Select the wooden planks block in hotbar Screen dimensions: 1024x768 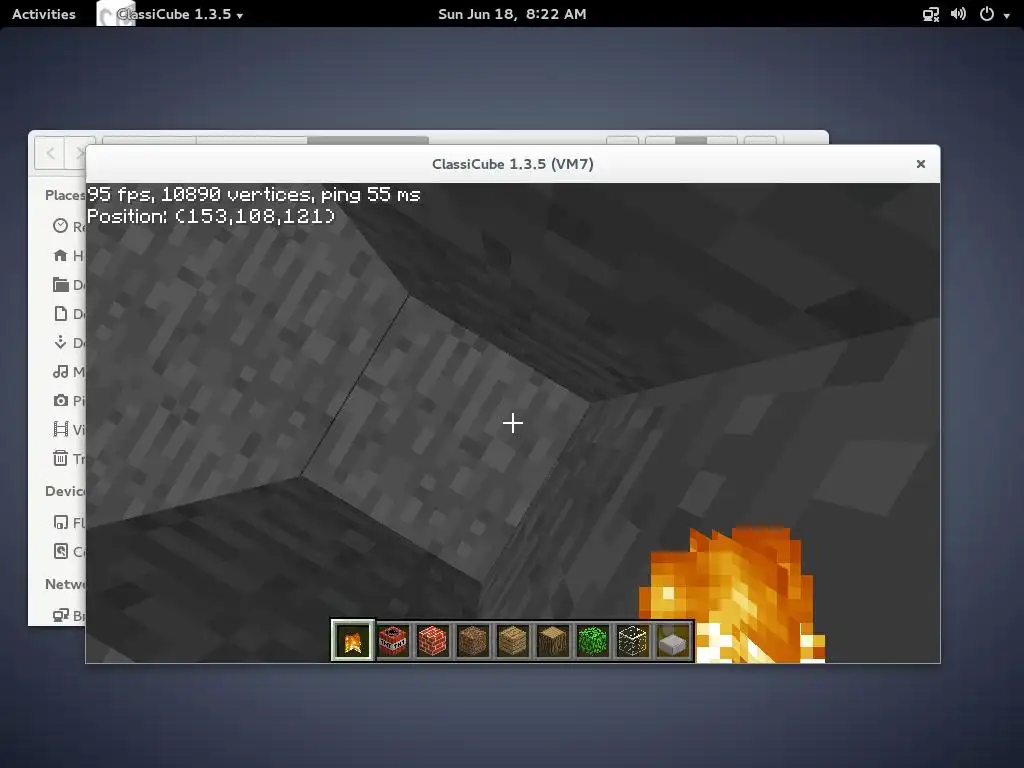[513, 641]
